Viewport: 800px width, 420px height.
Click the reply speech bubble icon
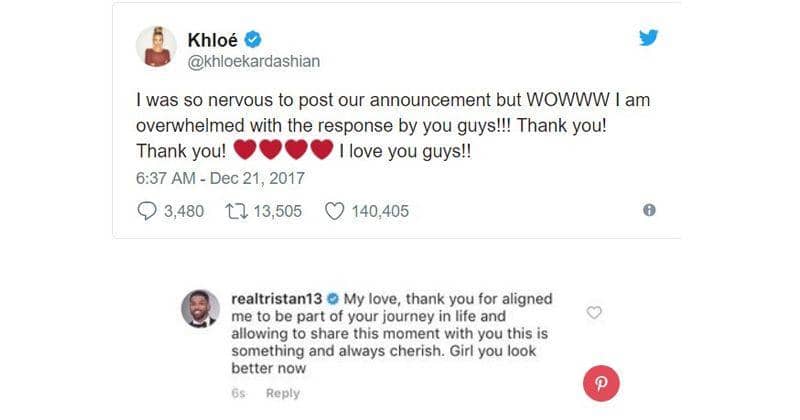pyautogui.click(x=144, y=211)
